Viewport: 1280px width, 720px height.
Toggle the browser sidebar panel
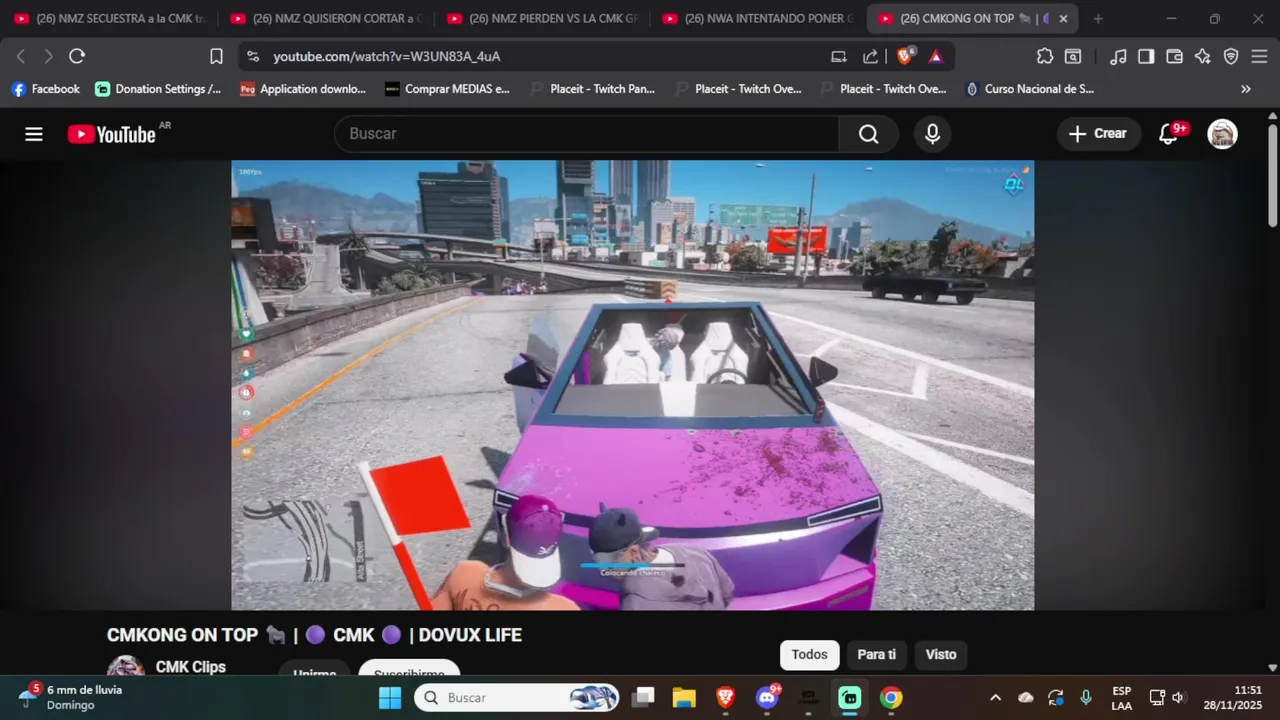1146,56
